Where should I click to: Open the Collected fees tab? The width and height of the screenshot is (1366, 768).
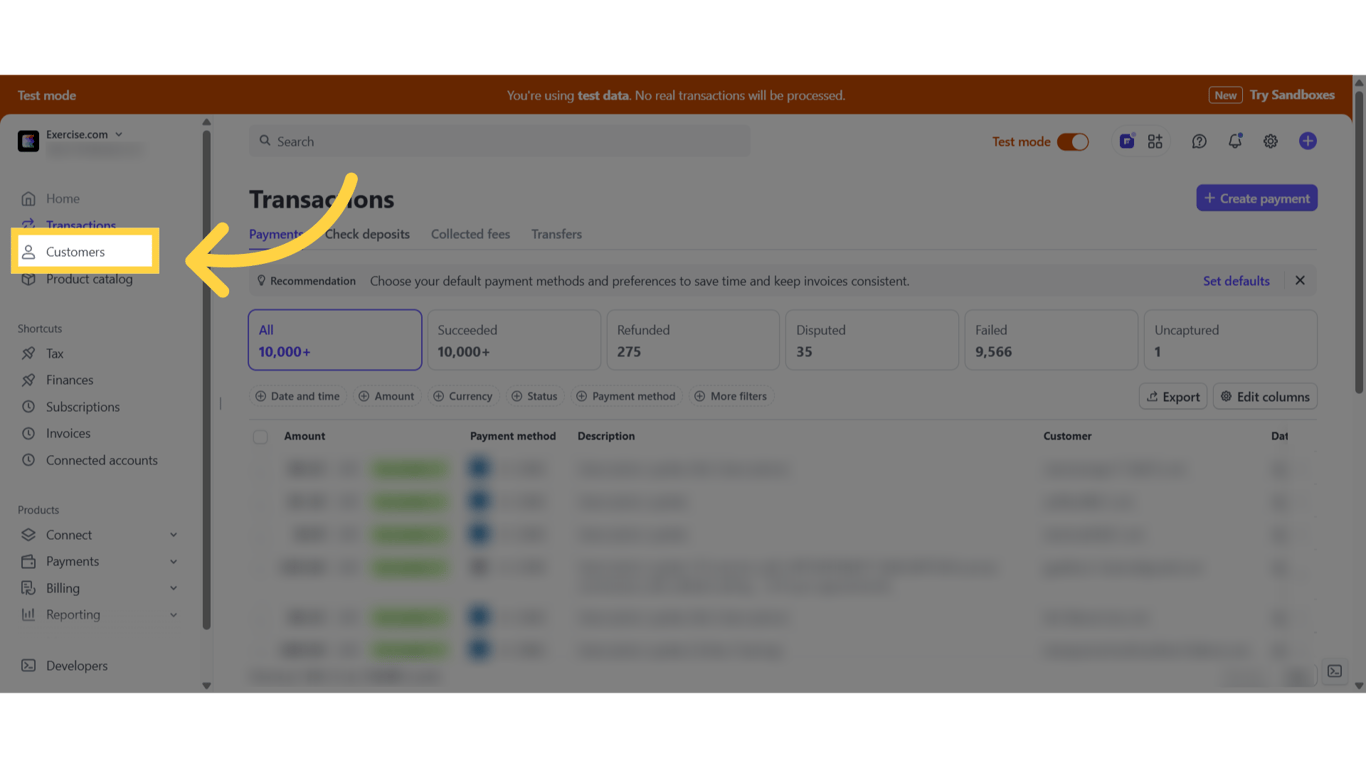coord(470,234)
